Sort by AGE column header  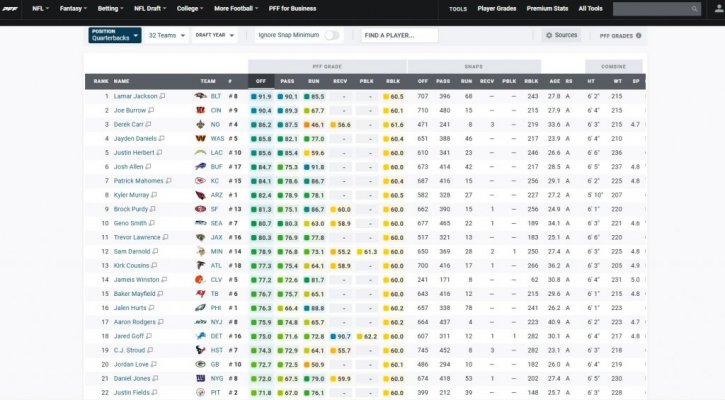coord(555,81)
